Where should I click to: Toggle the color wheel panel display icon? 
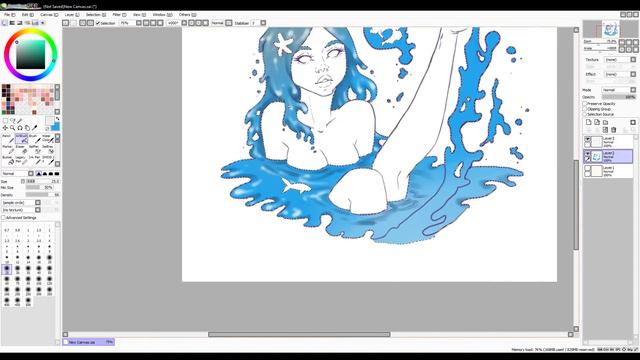tap(4, 23)
